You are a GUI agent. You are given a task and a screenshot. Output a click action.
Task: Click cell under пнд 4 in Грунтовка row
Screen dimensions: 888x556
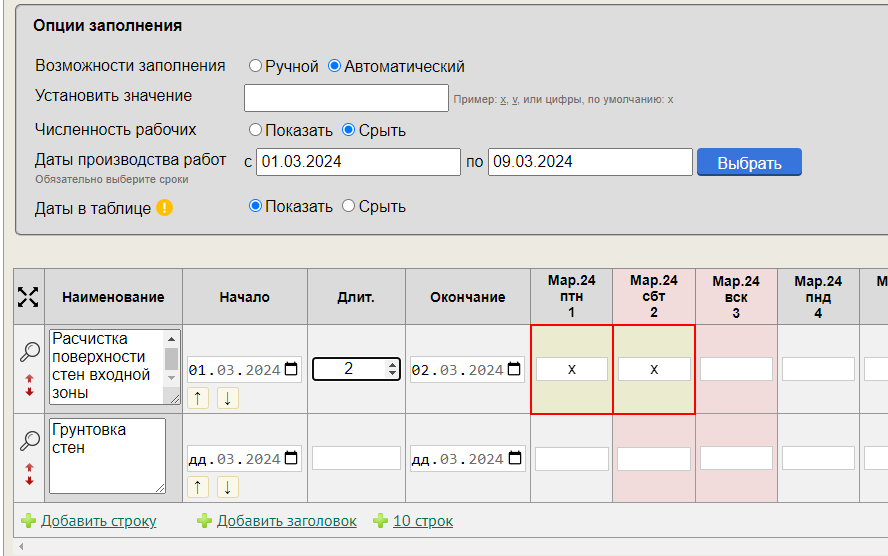818,459
